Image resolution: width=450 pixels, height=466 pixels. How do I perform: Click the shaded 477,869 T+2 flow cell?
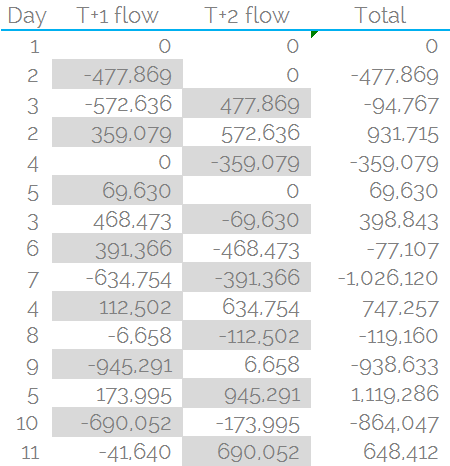247,103
